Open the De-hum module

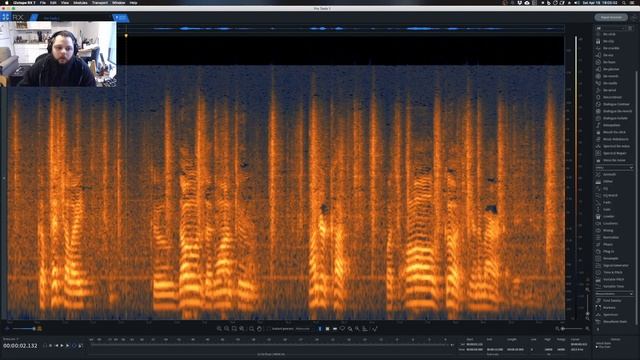tap(609, 62)
